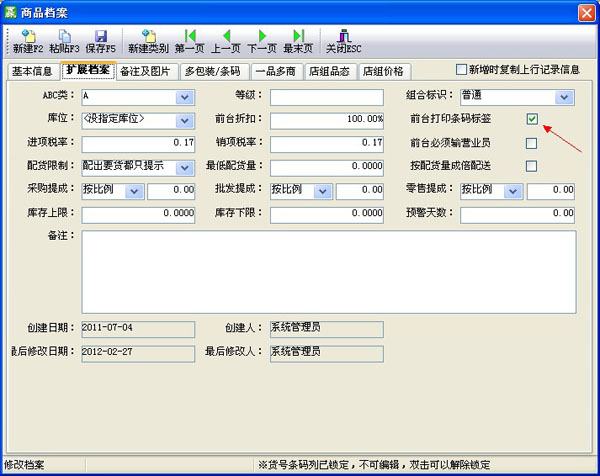Open the 库位 dropdown

pyautogui.click(x=184, y=121)
